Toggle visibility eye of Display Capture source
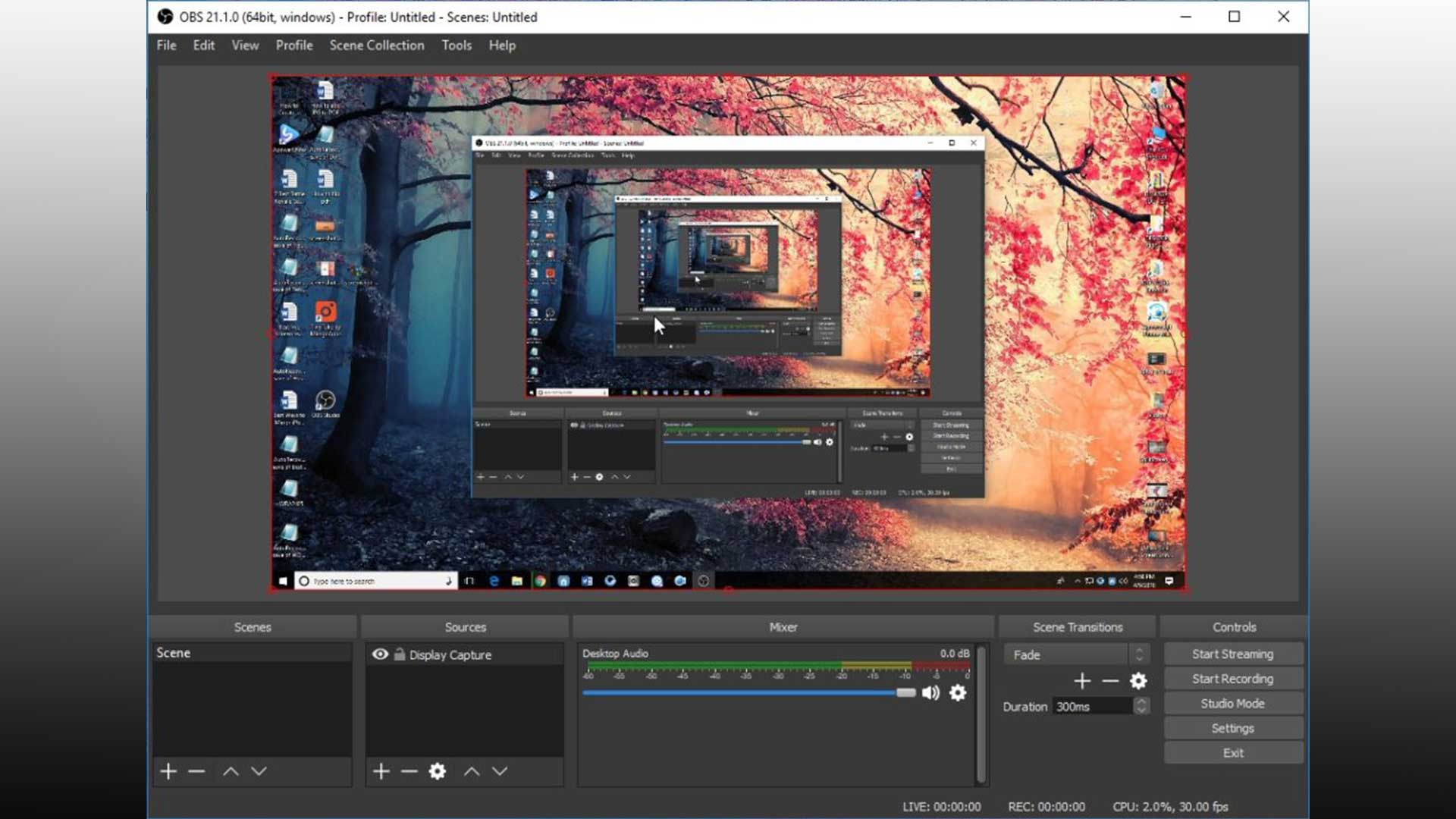The width and height of the screenshot is (1456, 819). [x=380, y=654]
